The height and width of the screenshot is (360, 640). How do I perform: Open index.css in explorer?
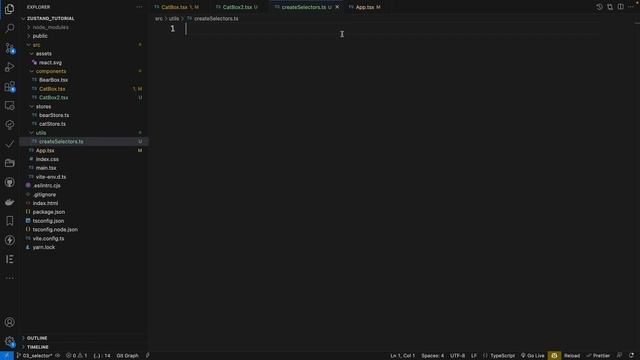click(47, 159)
